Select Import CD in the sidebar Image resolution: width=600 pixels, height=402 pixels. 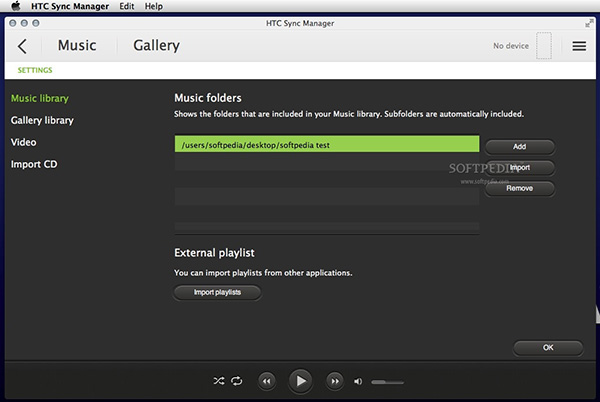(34, 164)
